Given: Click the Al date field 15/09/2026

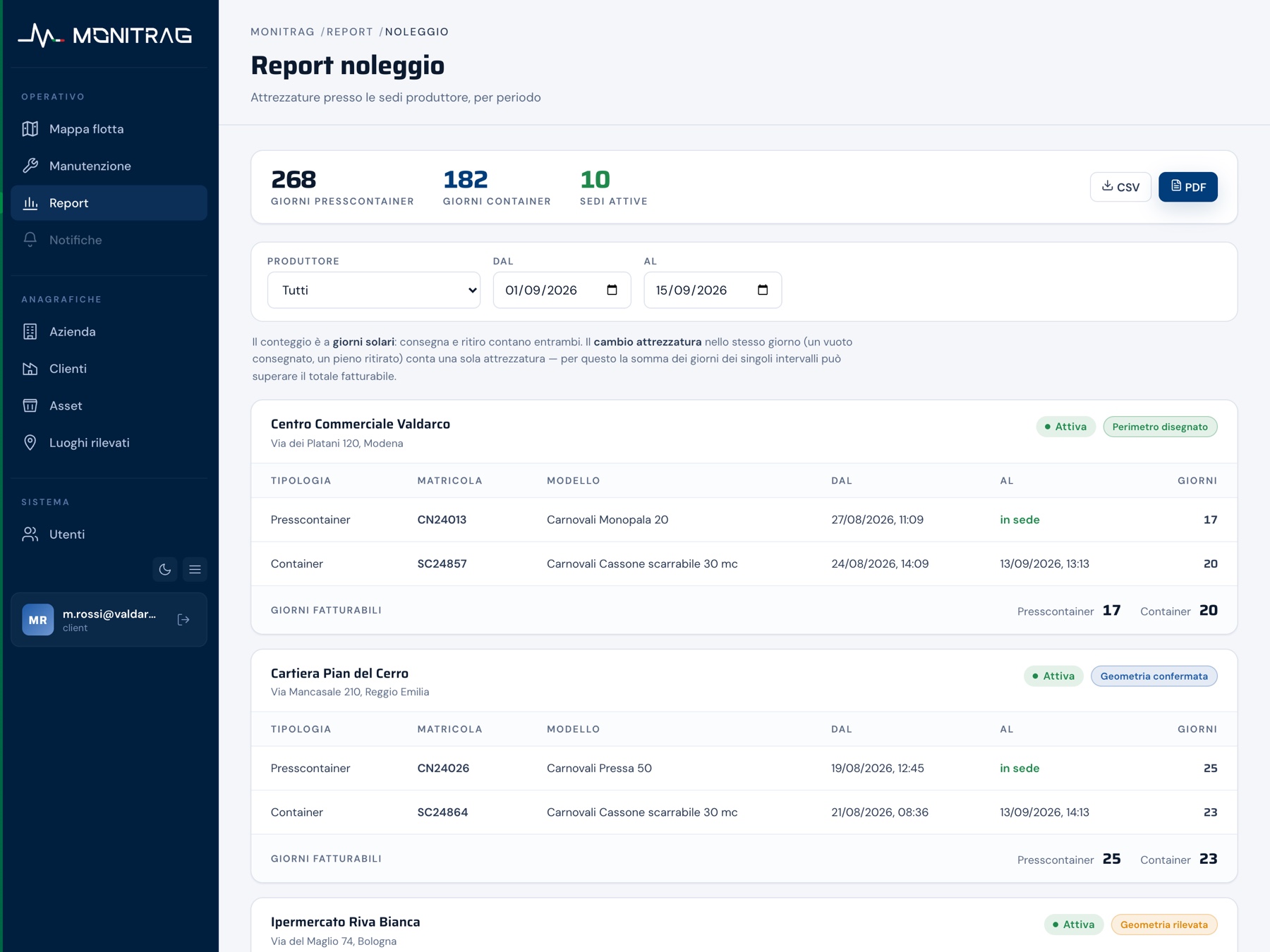Looking at the screenshot, I should pos(713,290).
